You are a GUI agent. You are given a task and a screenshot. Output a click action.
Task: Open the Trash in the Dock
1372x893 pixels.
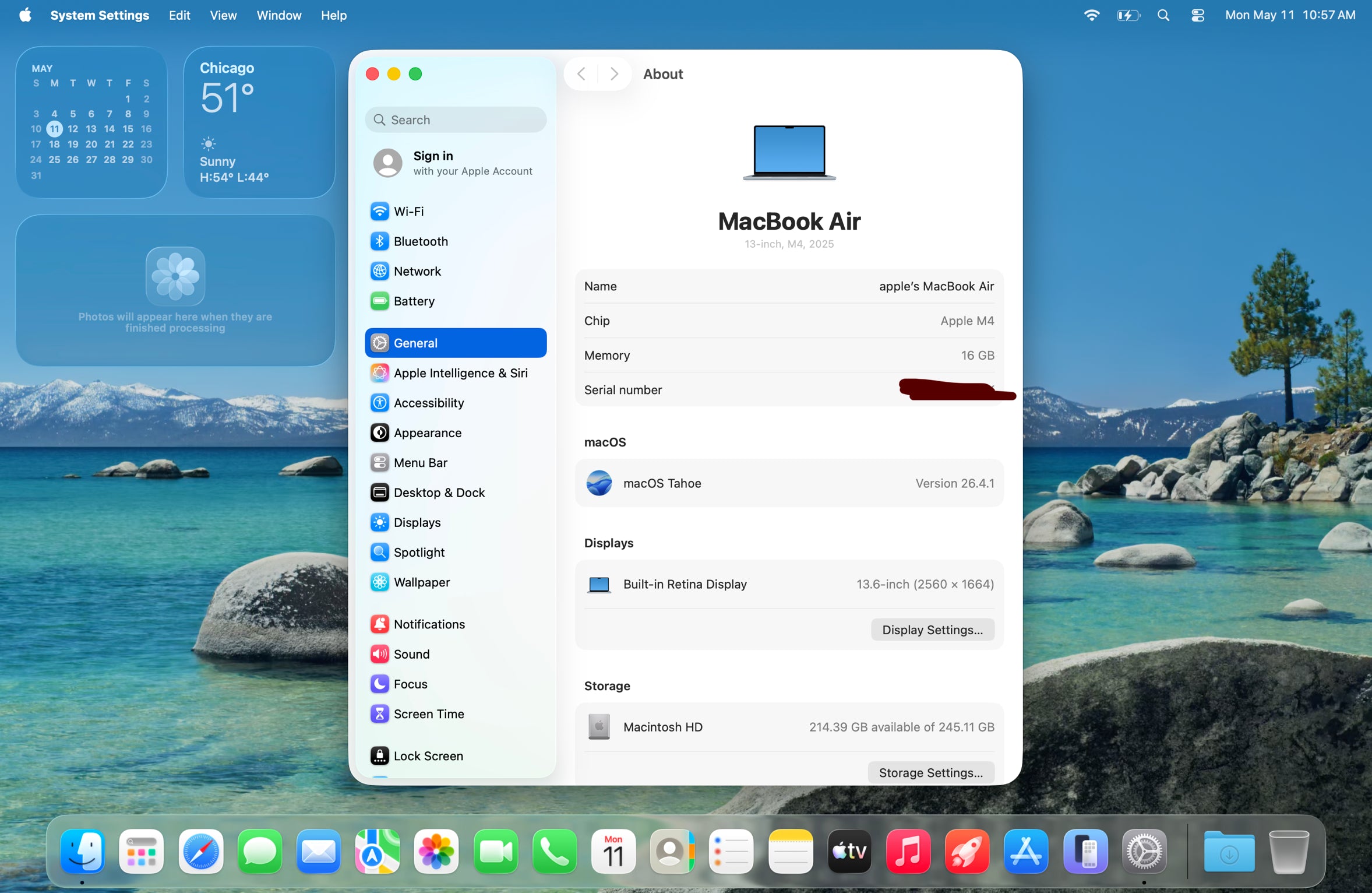[x=1289, y=851]
